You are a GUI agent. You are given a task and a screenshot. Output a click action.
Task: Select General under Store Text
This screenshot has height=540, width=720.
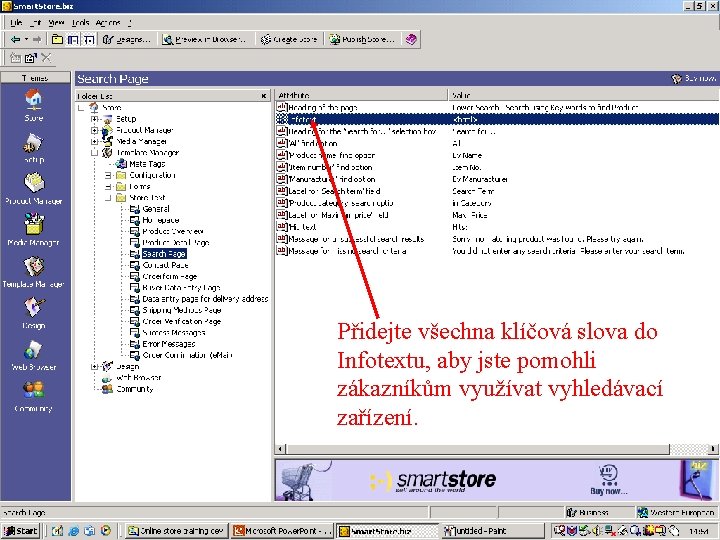click(156, 209)
